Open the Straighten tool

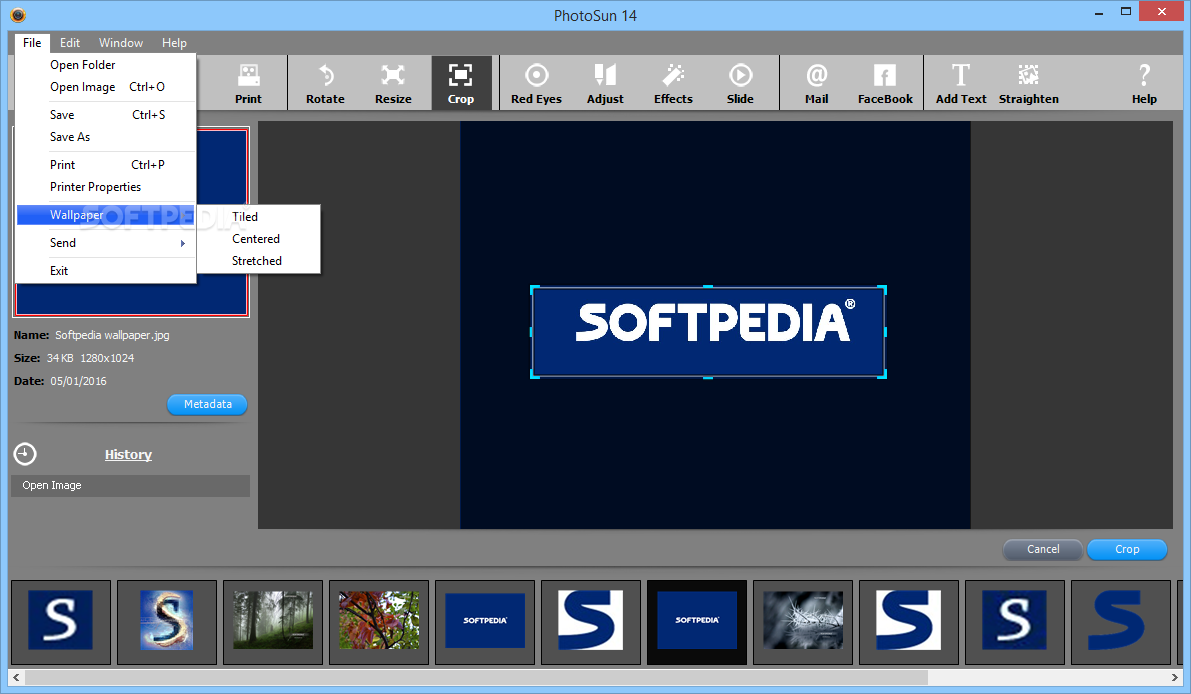pyautogui.click(x=1028, y=84)
